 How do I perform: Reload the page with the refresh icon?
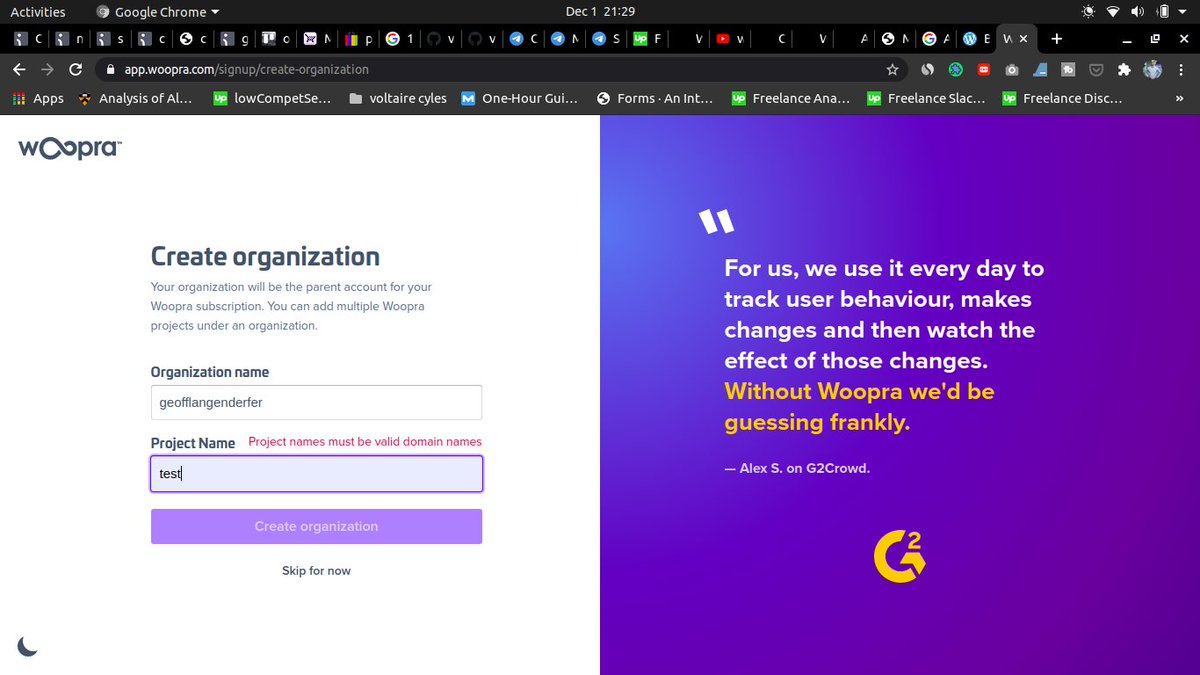pos(75,70)
